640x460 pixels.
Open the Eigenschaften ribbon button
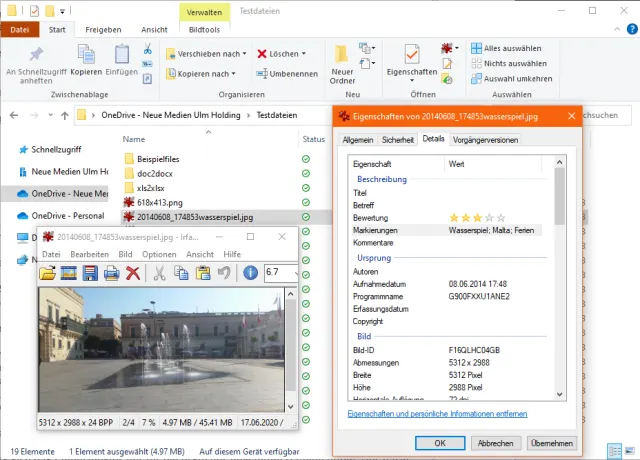click(411, 62)
